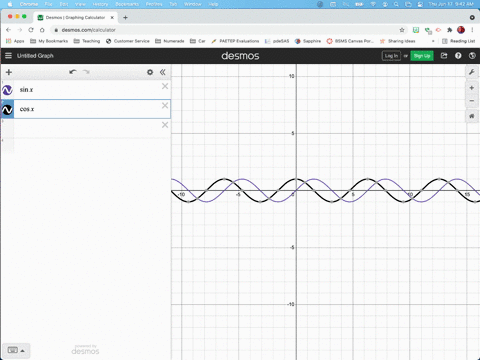Select the Desmos Graphing Calculator tab
480x360 pixels.
tap(75, 17)
